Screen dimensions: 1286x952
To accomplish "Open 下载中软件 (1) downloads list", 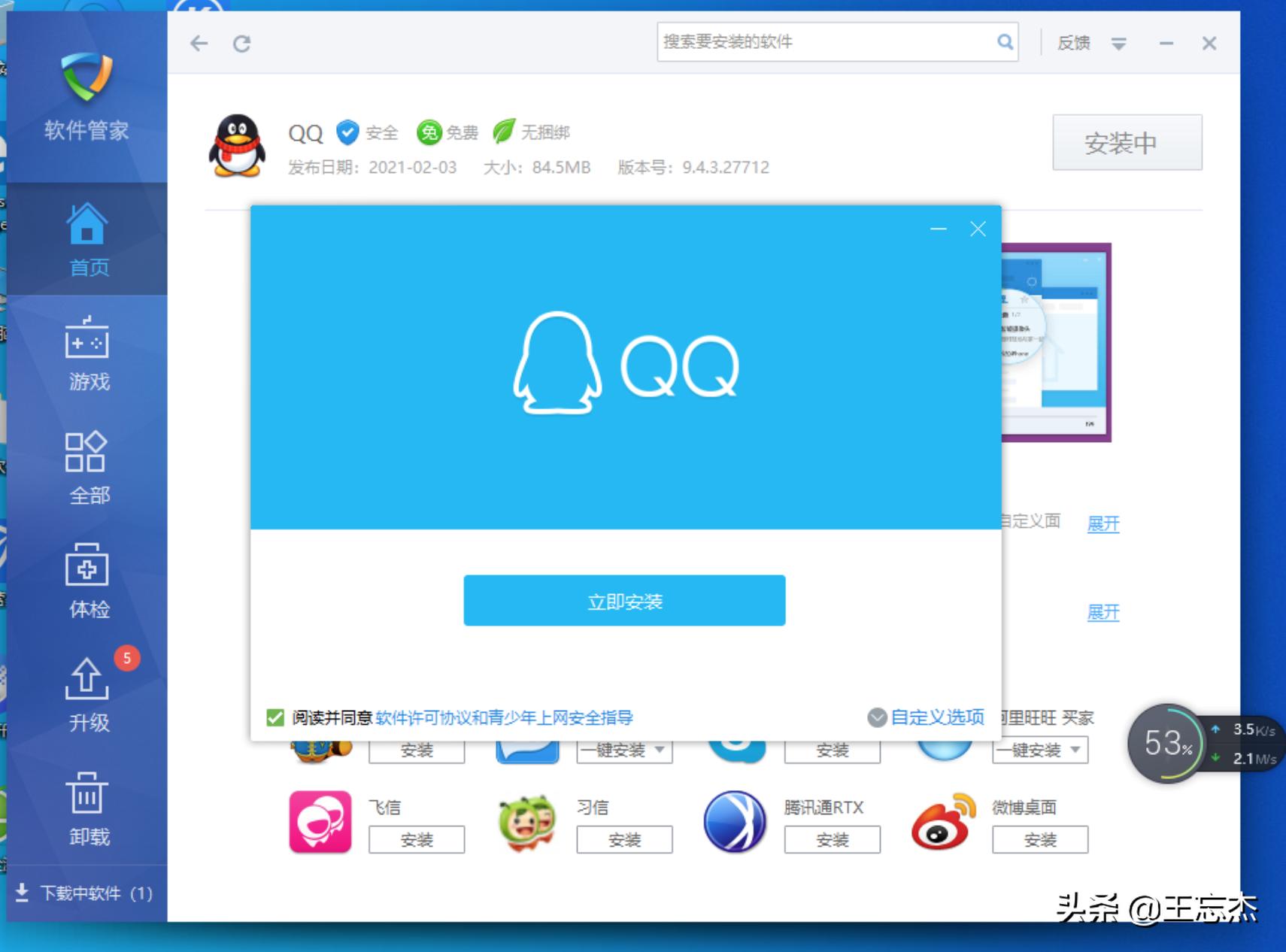I will pos(80,894).
